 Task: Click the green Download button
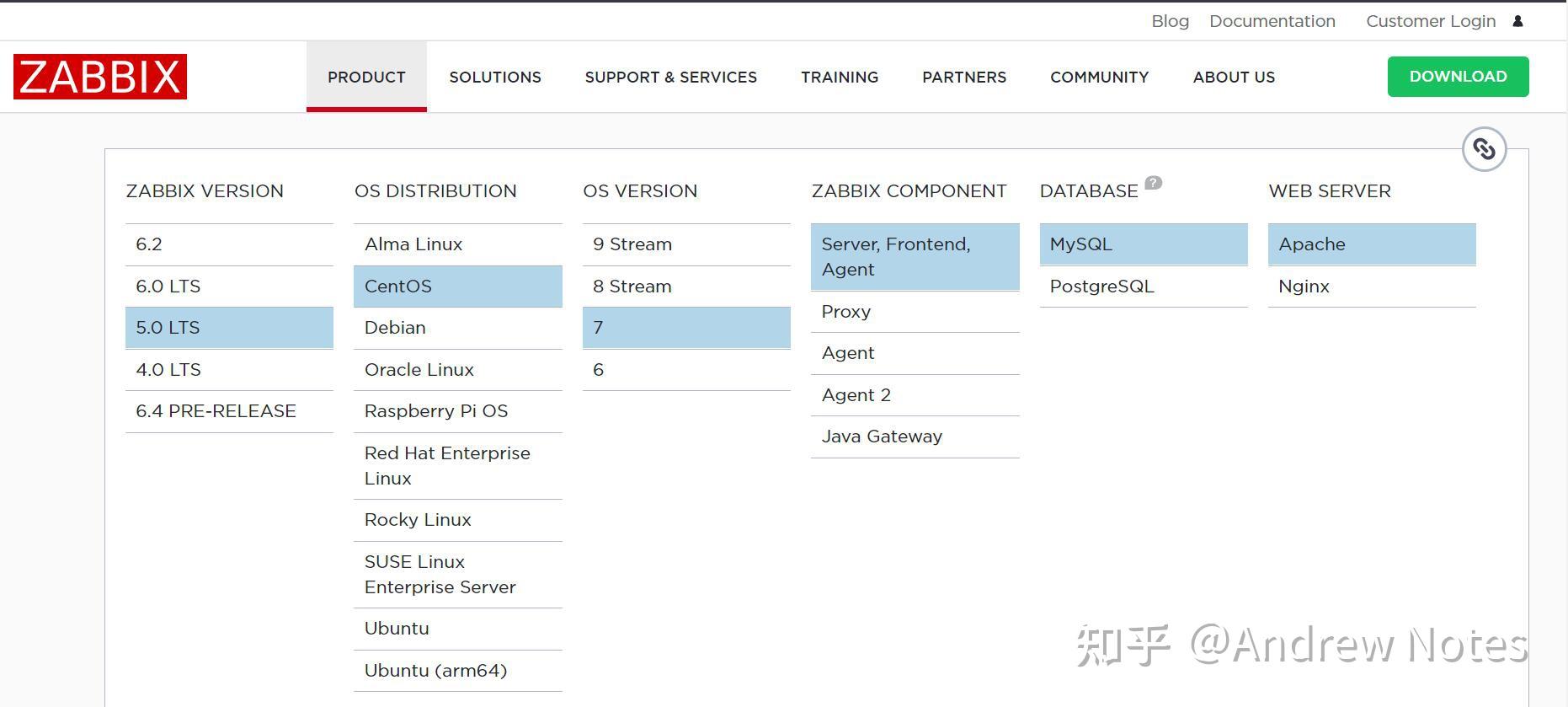(x=1458, y=77)
